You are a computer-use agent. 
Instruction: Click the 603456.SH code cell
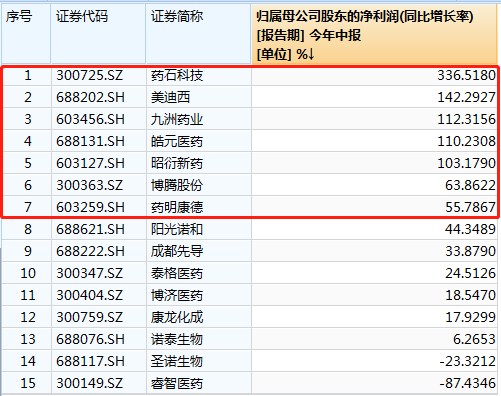click(99, 119)
